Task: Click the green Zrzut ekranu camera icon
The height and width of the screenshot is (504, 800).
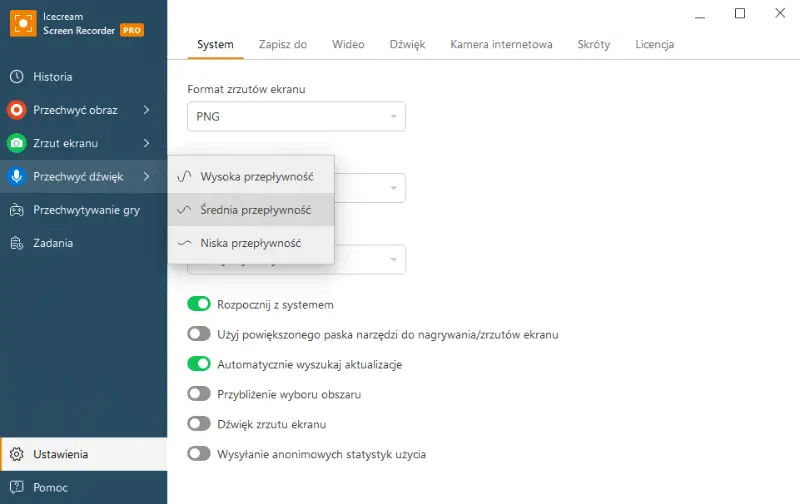Action: pos(17,143)
